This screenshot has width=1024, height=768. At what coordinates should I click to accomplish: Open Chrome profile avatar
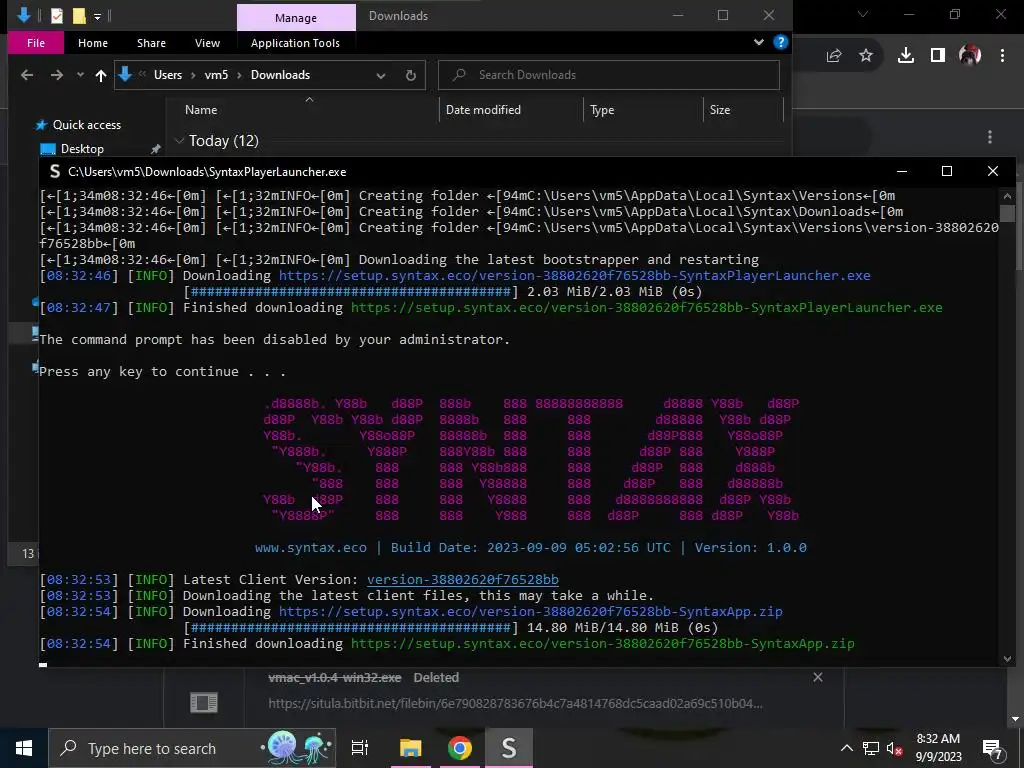(x=970, y=56)
